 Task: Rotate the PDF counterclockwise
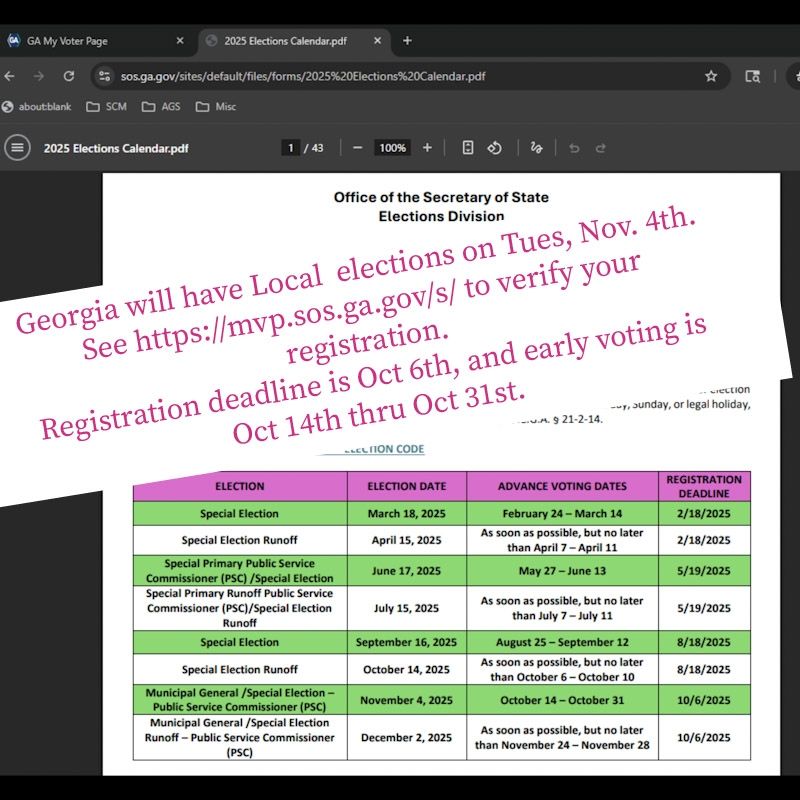pyautogui.click(x=494, y=148)
